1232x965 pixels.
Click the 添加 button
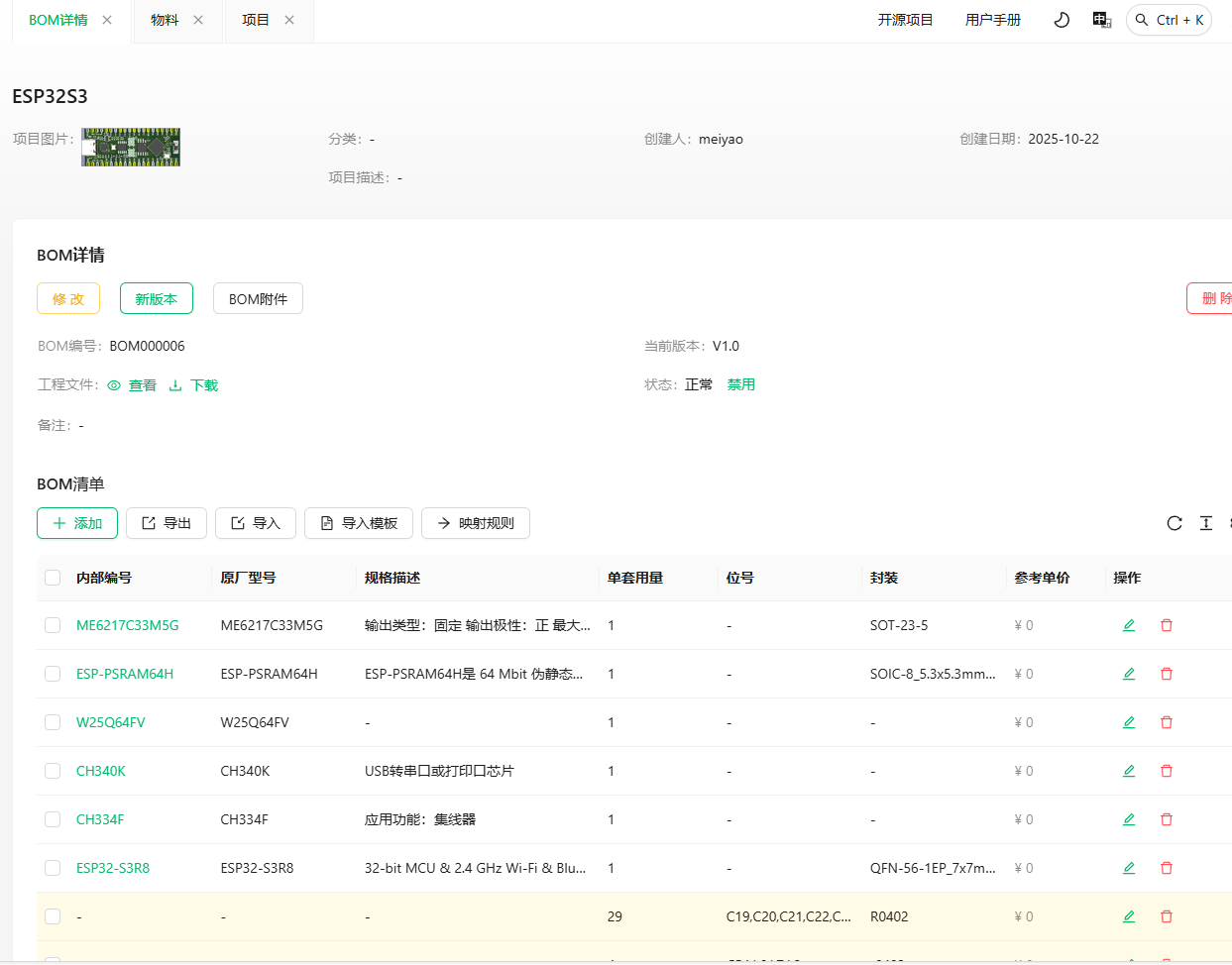pyautogui.click(x=77, y=523)
